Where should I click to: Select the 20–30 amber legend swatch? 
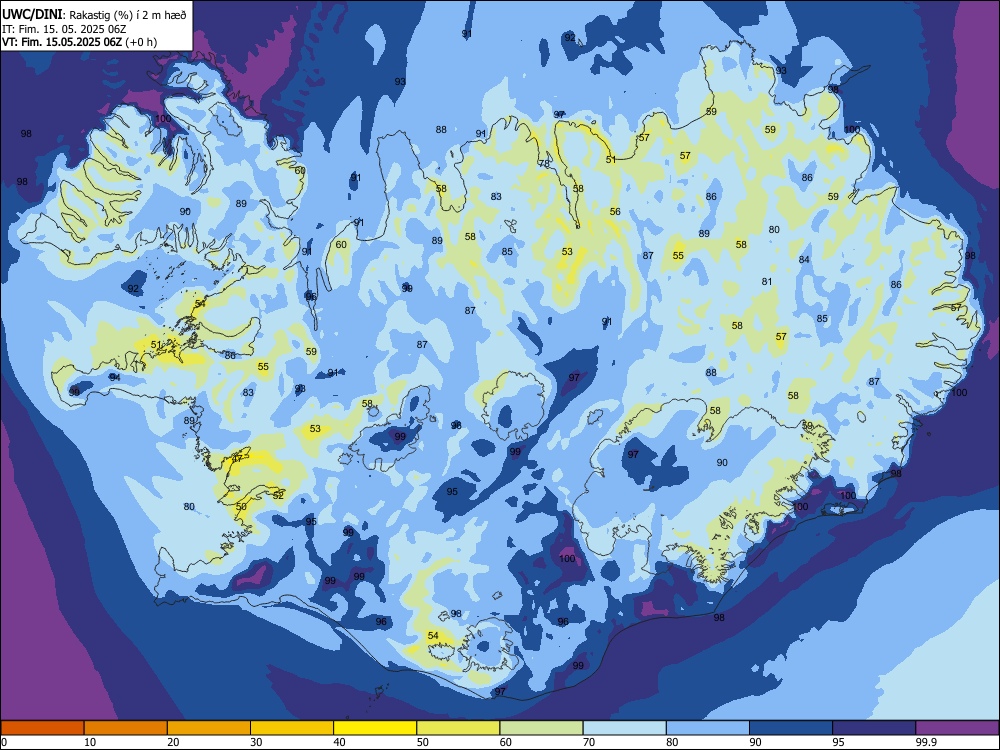point(209,728)
